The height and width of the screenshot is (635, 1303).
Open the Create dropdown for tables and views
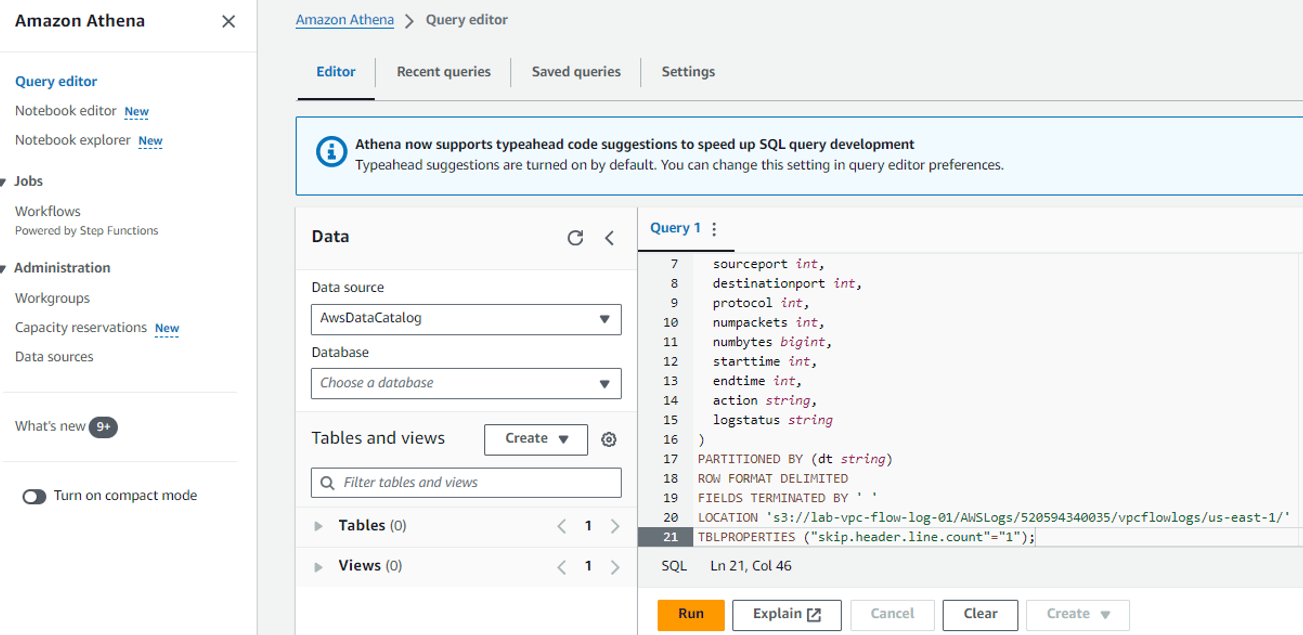click(535, 439)
